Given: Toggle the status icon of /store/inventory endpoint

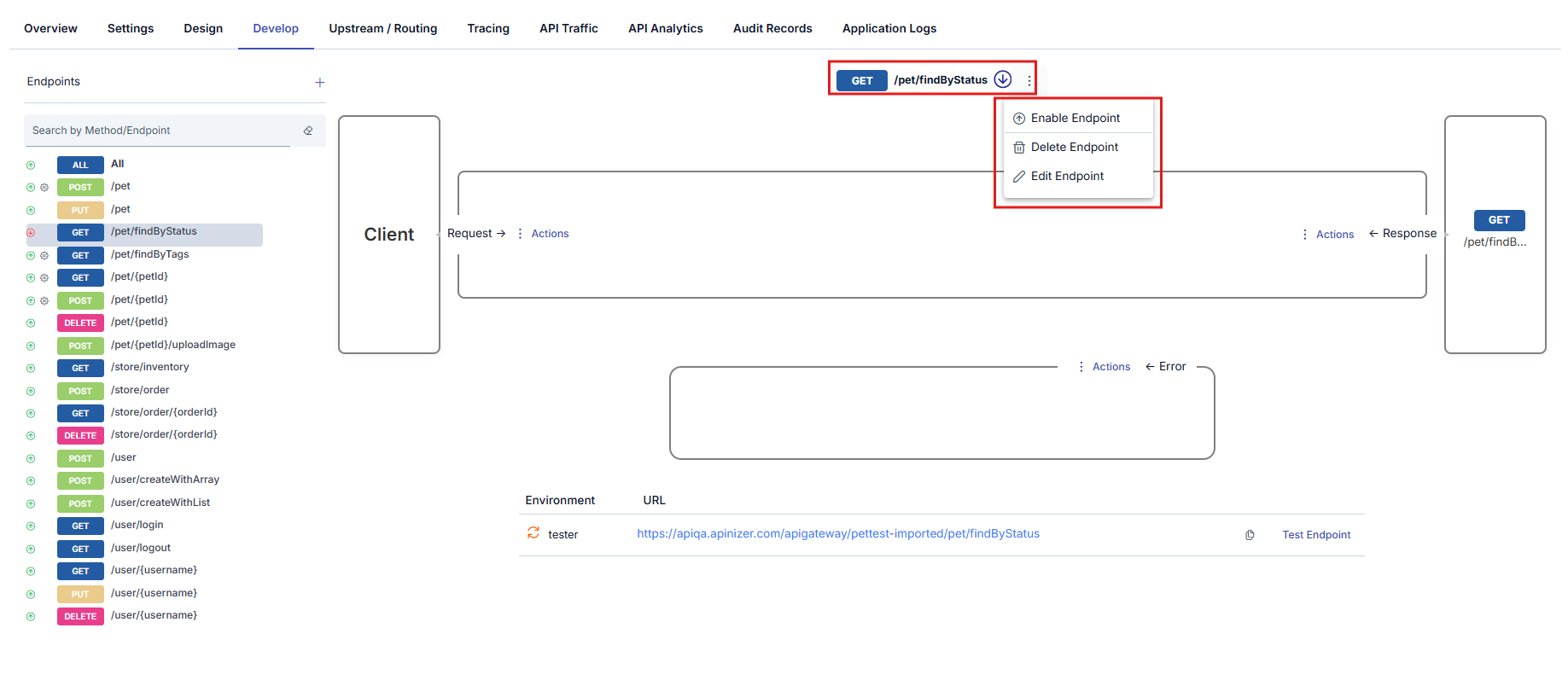Looking at the screenshot, I should pos(31,369).
